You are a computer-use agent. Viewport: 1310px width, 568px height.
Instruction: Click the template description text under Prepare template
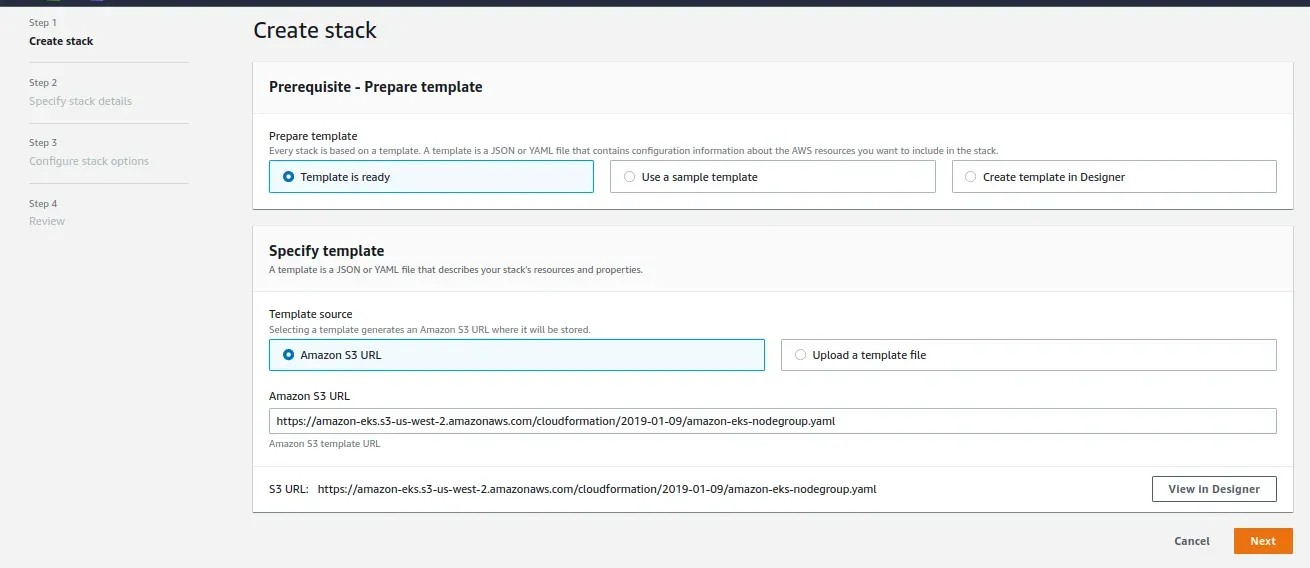pyautogui.click(x=633, y=151)
